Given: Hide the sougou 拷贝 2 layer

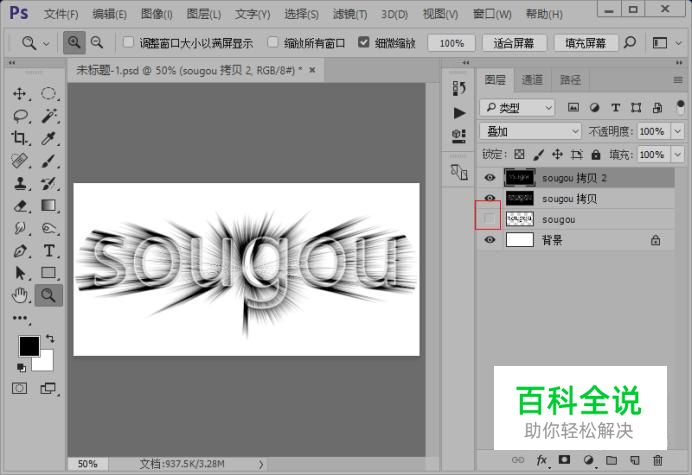Looking at the screenshot, I should [x=489, y=178].
